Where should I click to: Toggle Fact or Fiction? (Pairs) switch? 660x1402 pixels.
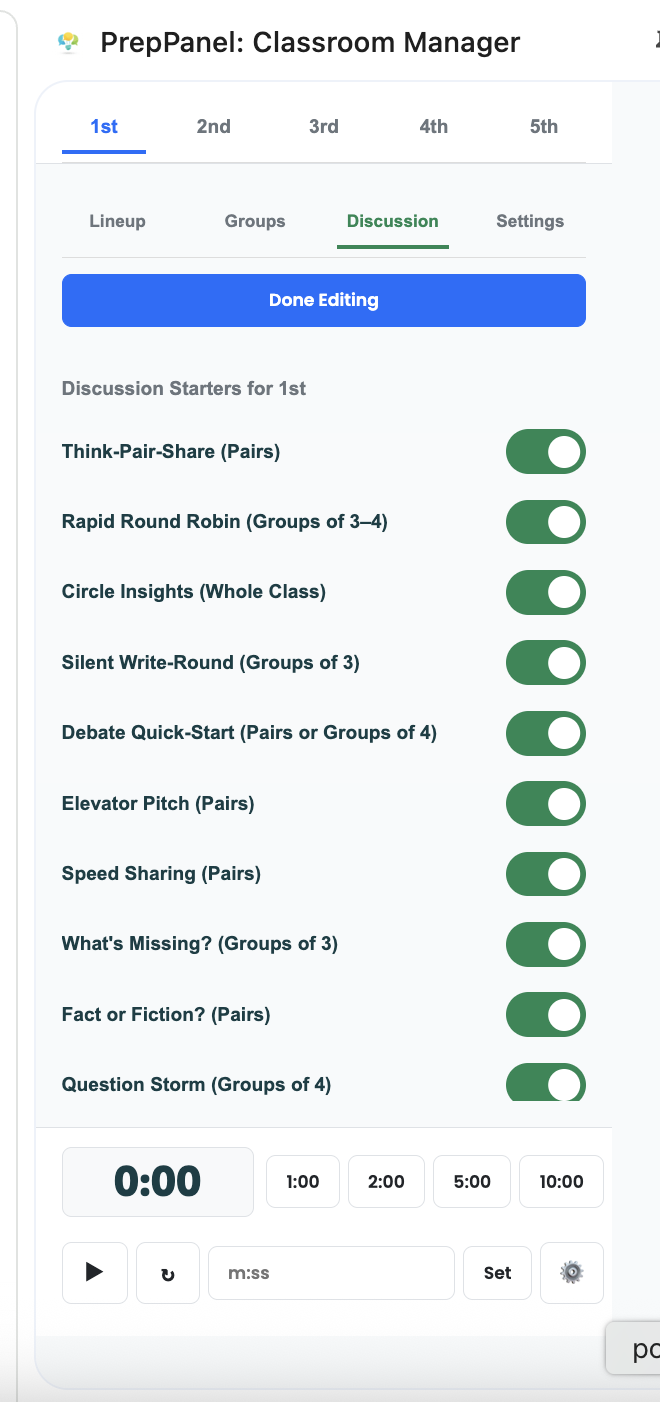pos(545,1014)
